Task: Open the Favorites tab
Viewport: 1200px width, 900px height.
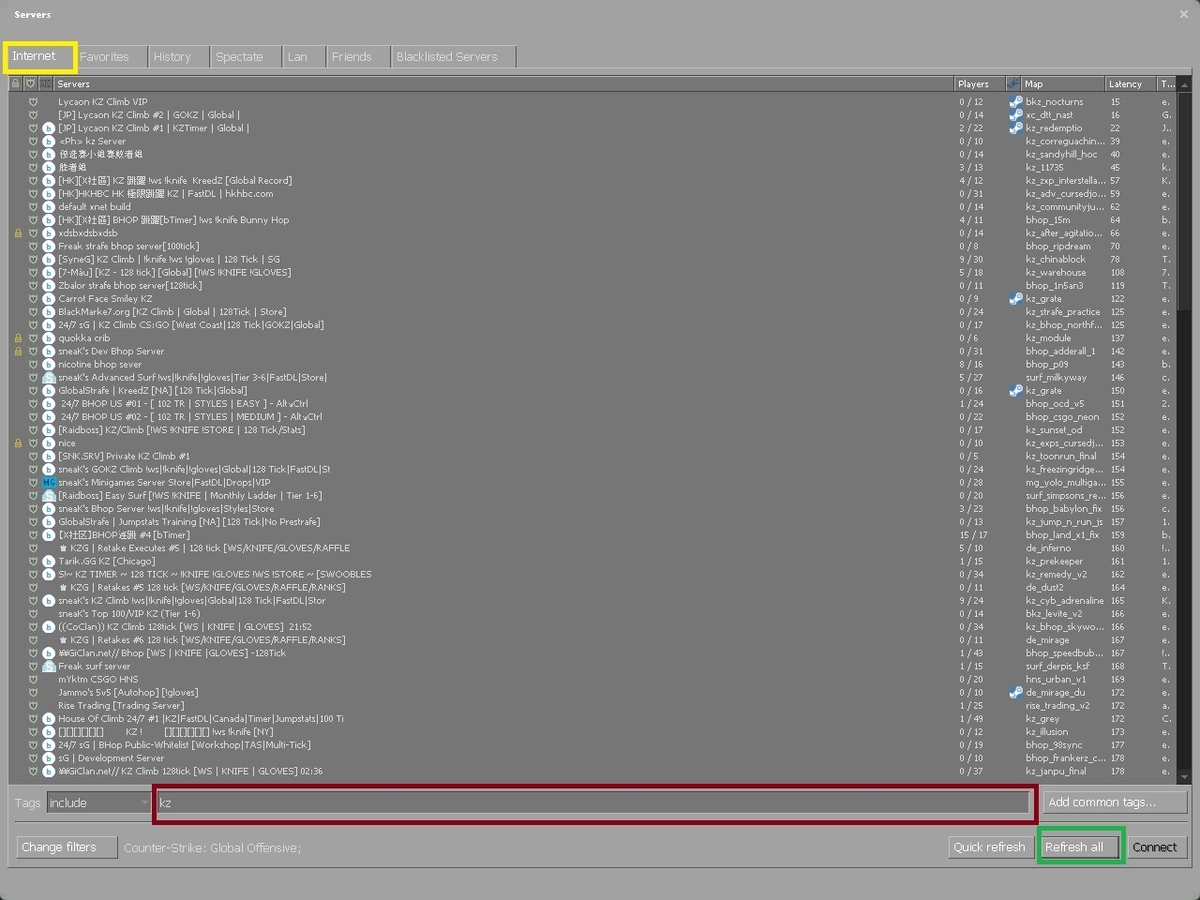Action: [110, 57]
